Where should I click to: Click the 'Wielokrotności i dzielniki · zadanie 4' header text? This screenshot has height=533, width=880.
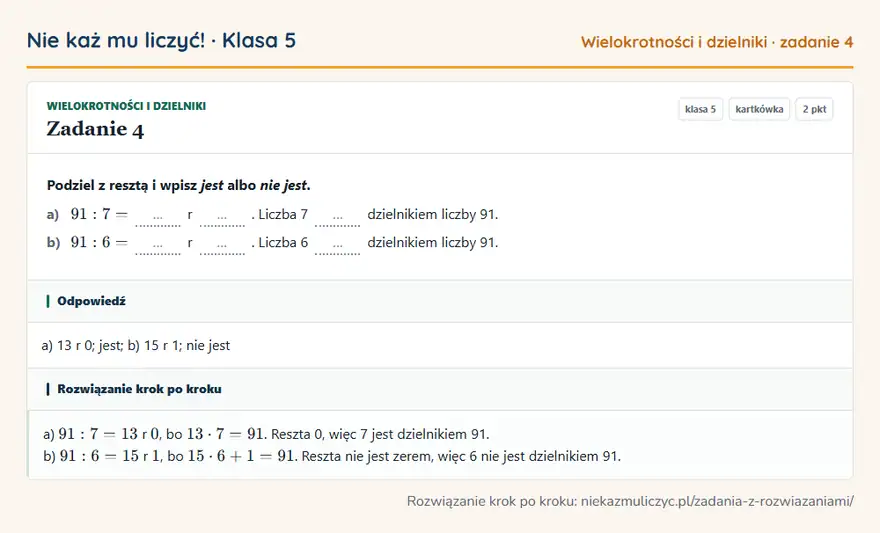click(x=717, y=42)
